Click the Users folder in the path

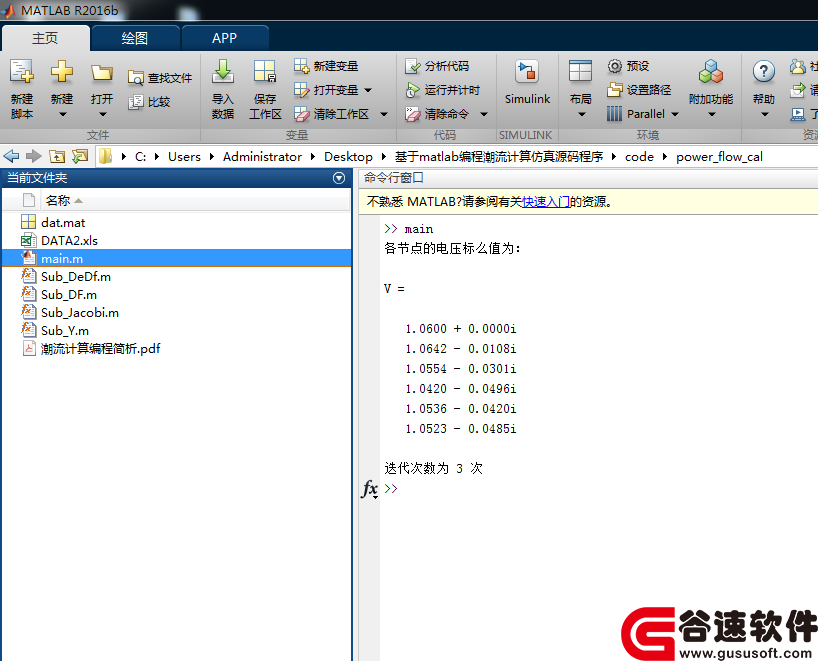[x=184, y=157]
